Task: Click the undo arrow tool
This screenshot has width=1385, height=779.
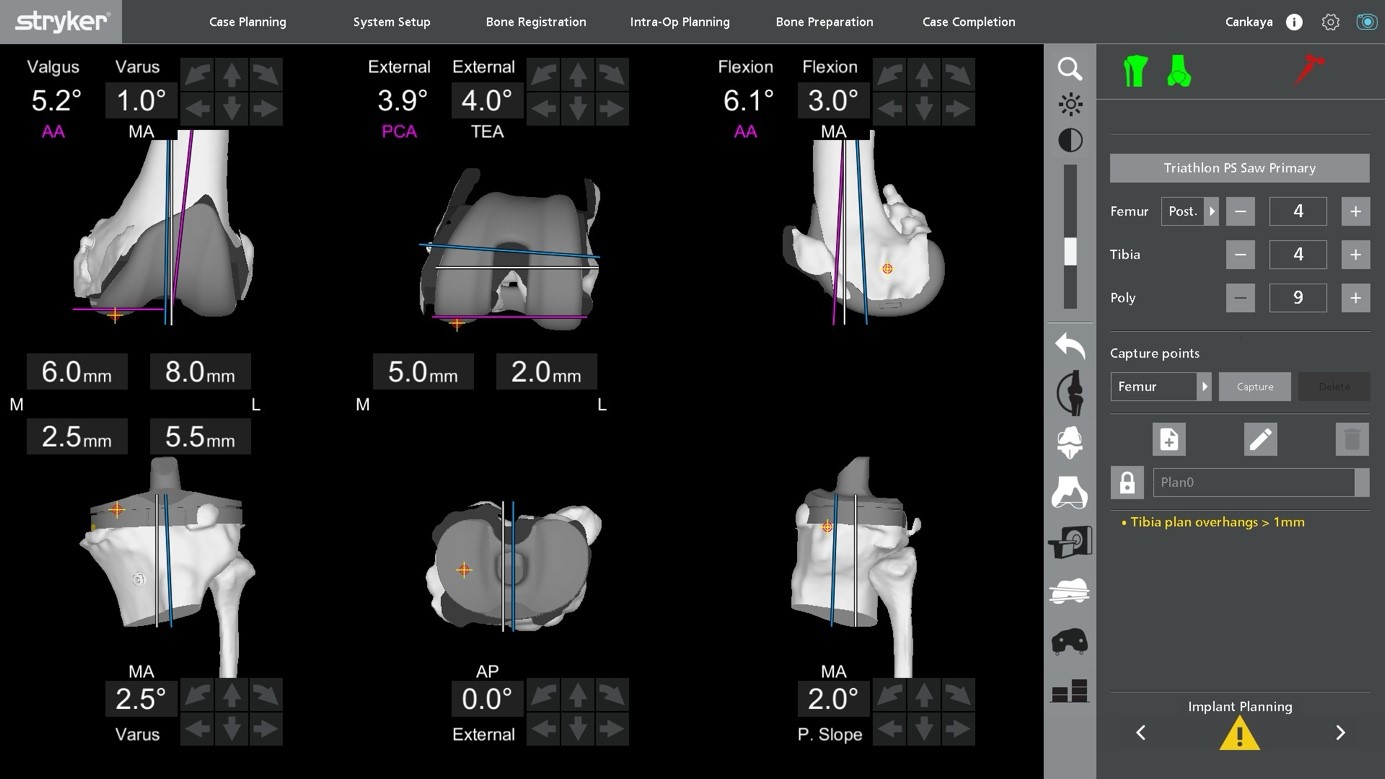Action: pos(1069,345)
